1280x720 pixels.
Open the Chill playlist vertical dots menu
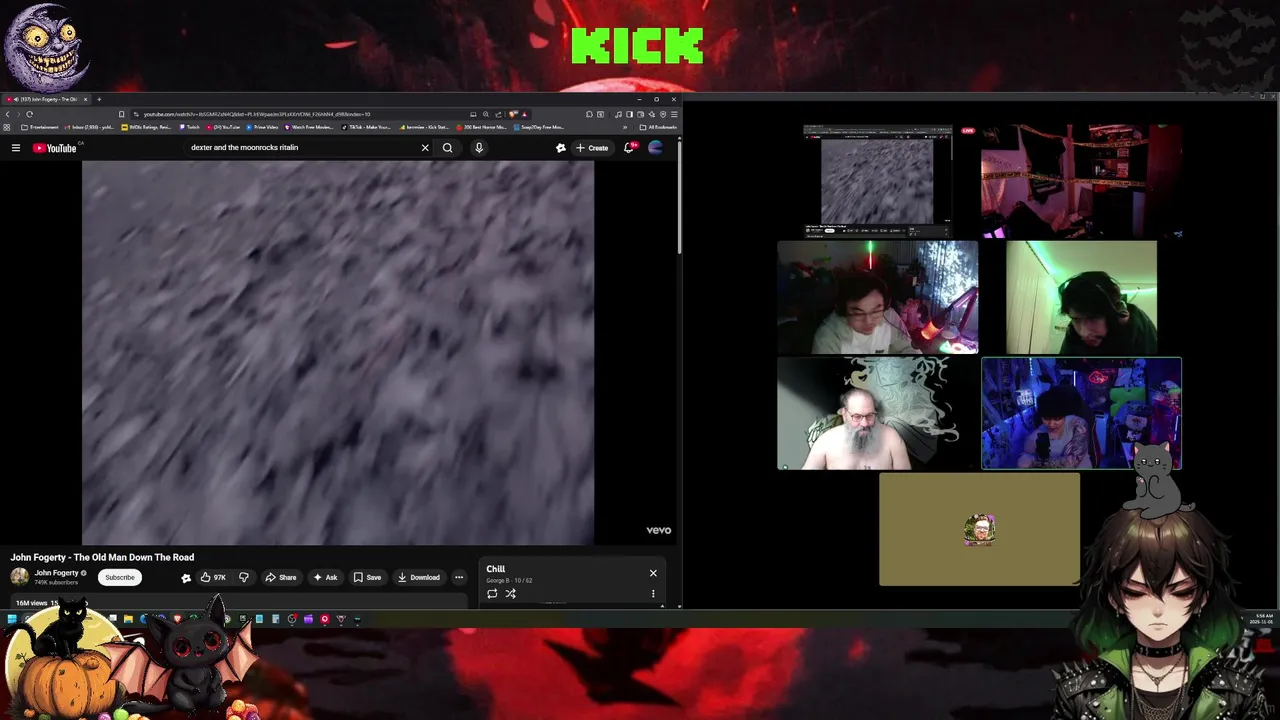click(x=653, y=594)
